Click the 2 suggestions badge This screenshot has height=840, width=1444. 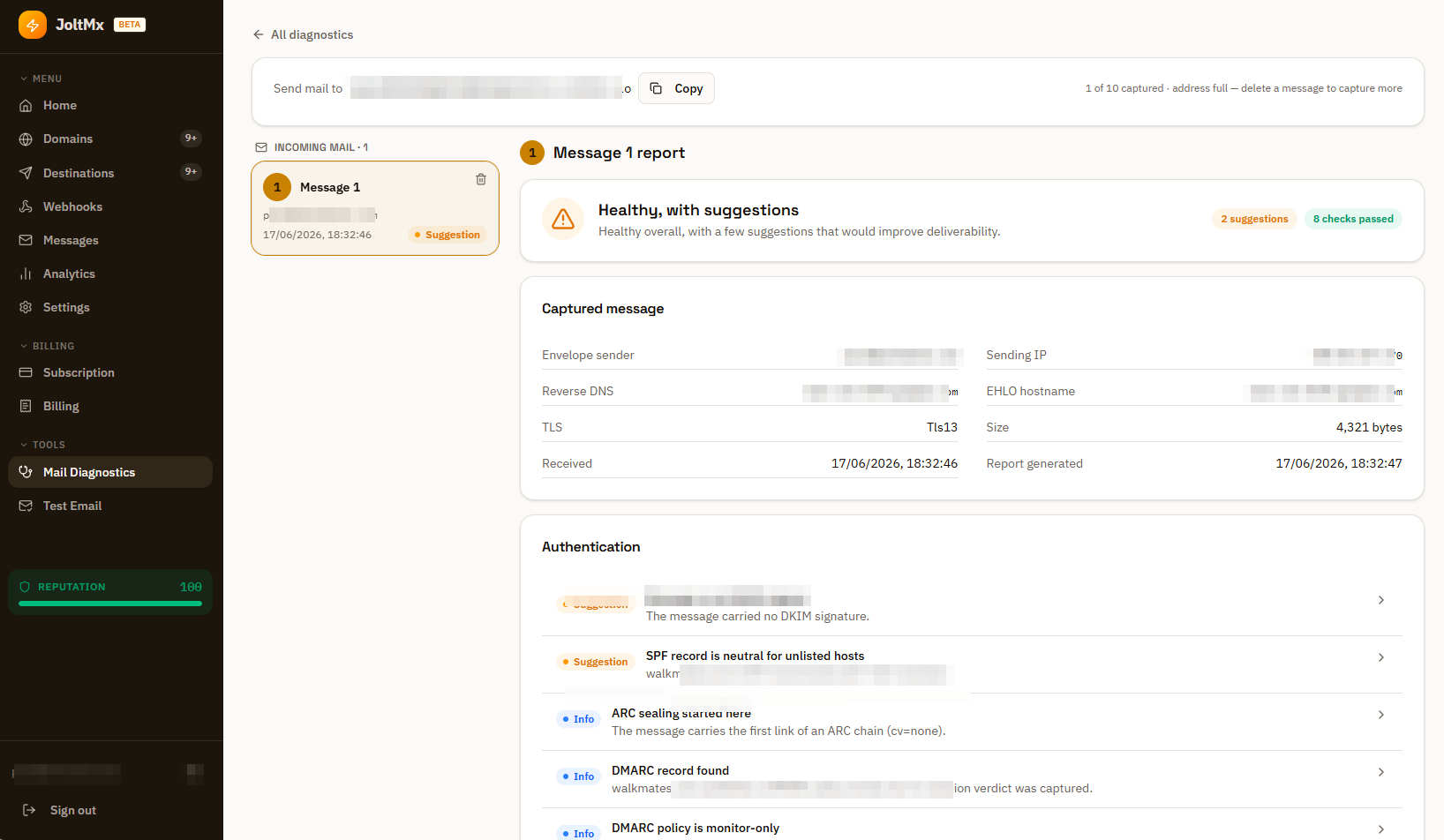pyautogui.click(x=1254, y=219)
